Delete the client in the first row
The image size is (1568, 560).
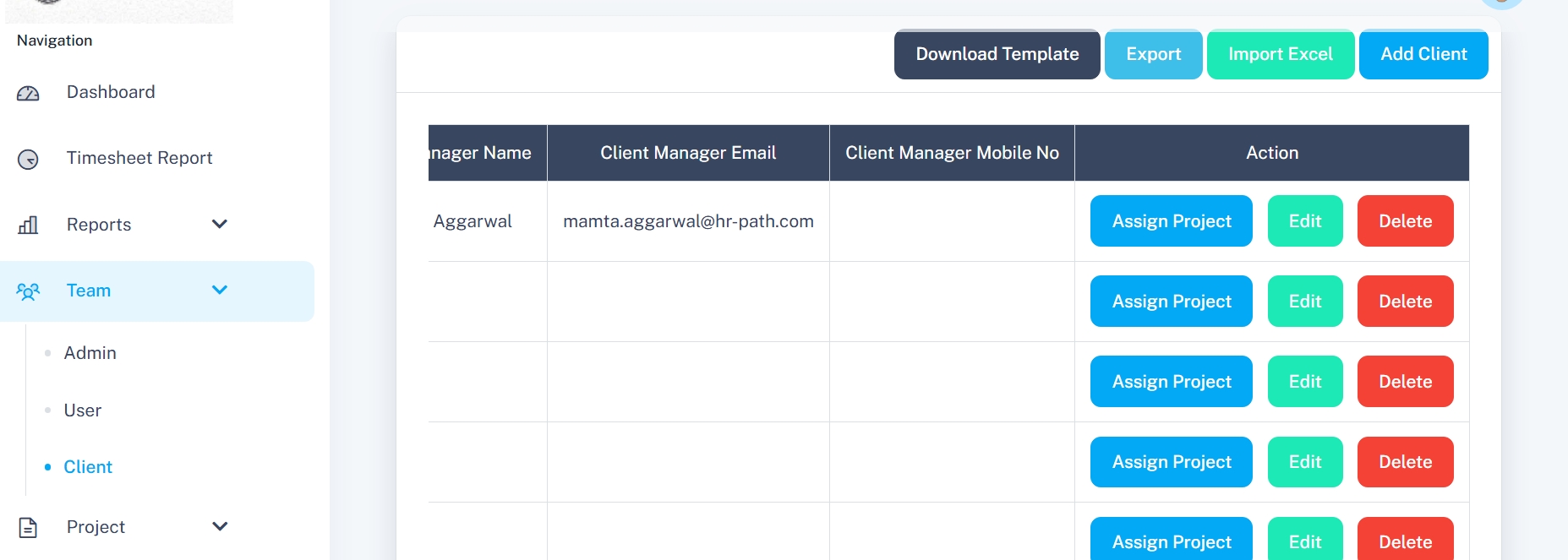pyautogui.click(x=1405, y=221)
